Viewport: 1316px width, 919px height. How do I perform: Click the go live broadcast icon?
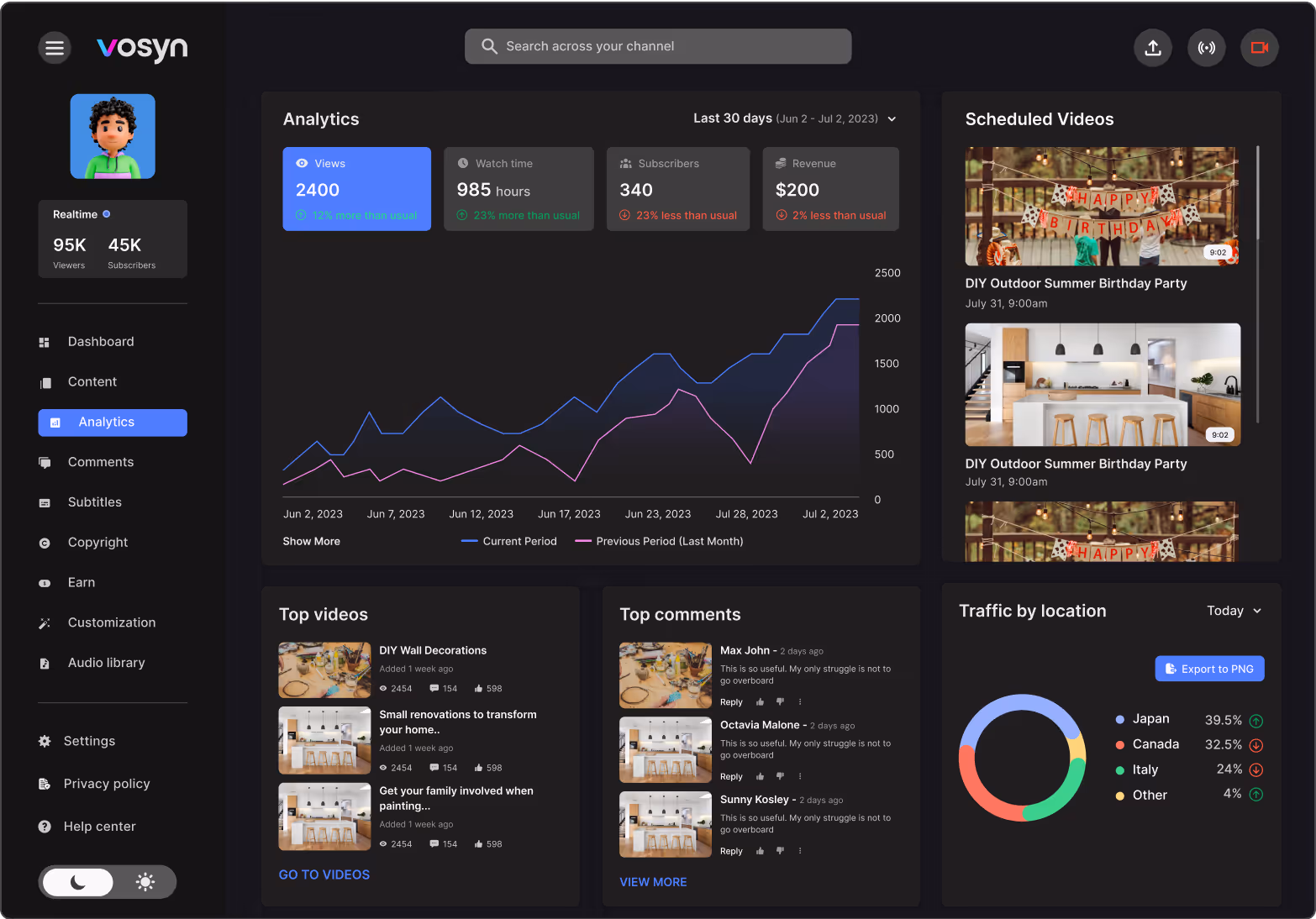(x=1206, y=48)
